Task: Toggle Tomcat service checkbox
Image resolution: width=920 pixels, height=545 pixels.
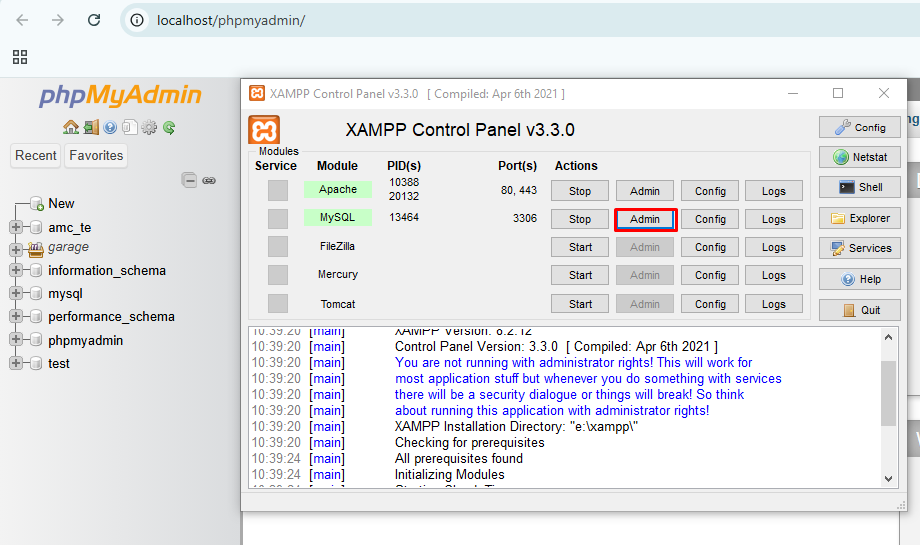Action: click(278, 304)
